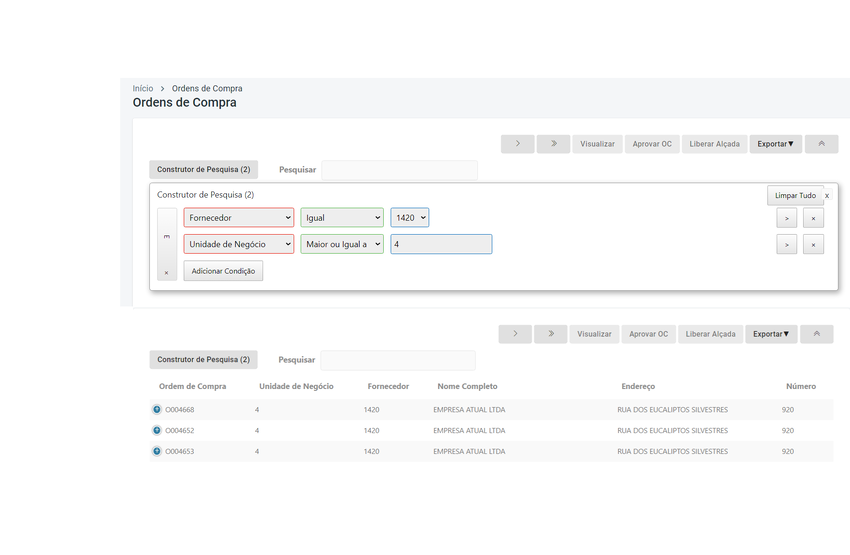Indent Fornecedor condition with > button
This screenshot has width=850, height=555.
pyautogui.click(x=787, y=218)
